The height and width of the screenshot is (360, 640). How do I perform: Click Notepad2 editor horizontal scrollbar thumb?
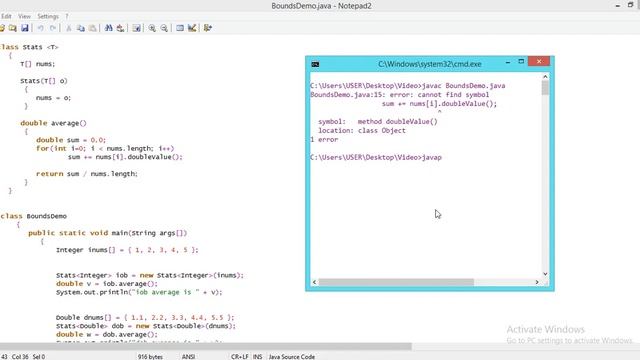pyautogui.click(x=206, y=347)
